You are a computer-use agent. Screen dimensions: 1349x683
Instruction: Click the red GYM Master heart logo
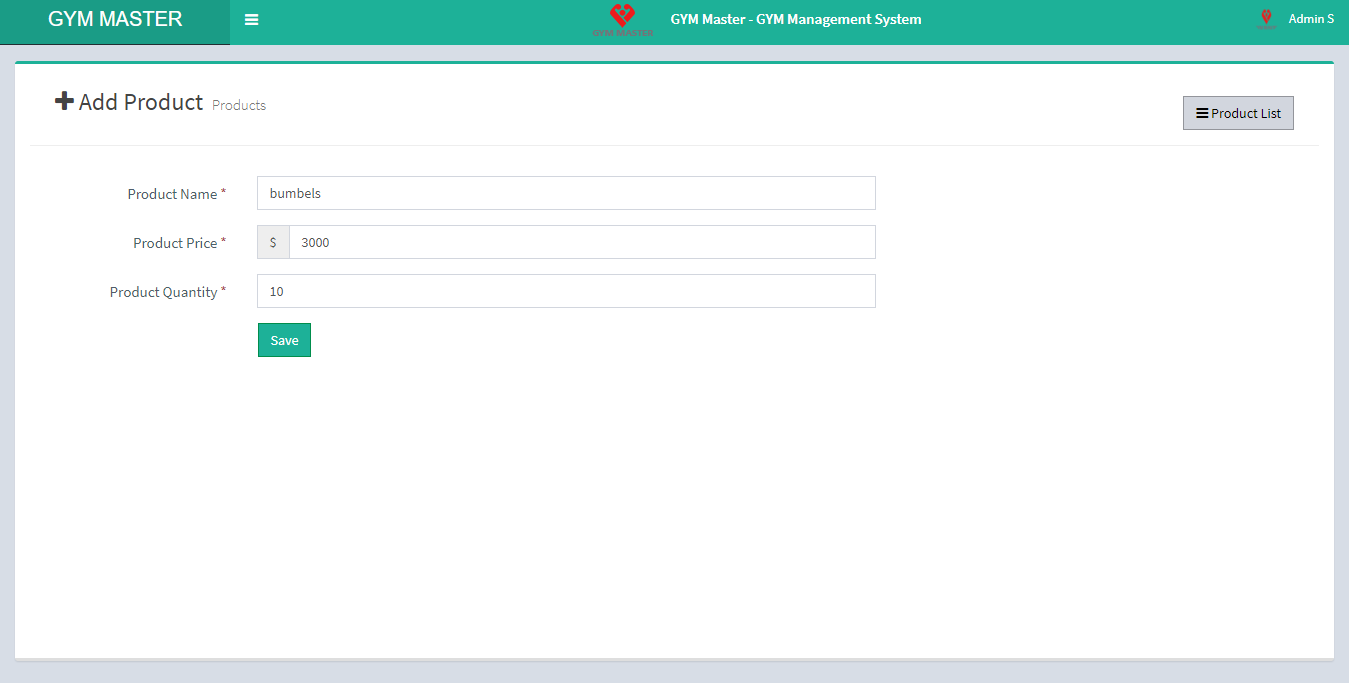click(622, 17)
